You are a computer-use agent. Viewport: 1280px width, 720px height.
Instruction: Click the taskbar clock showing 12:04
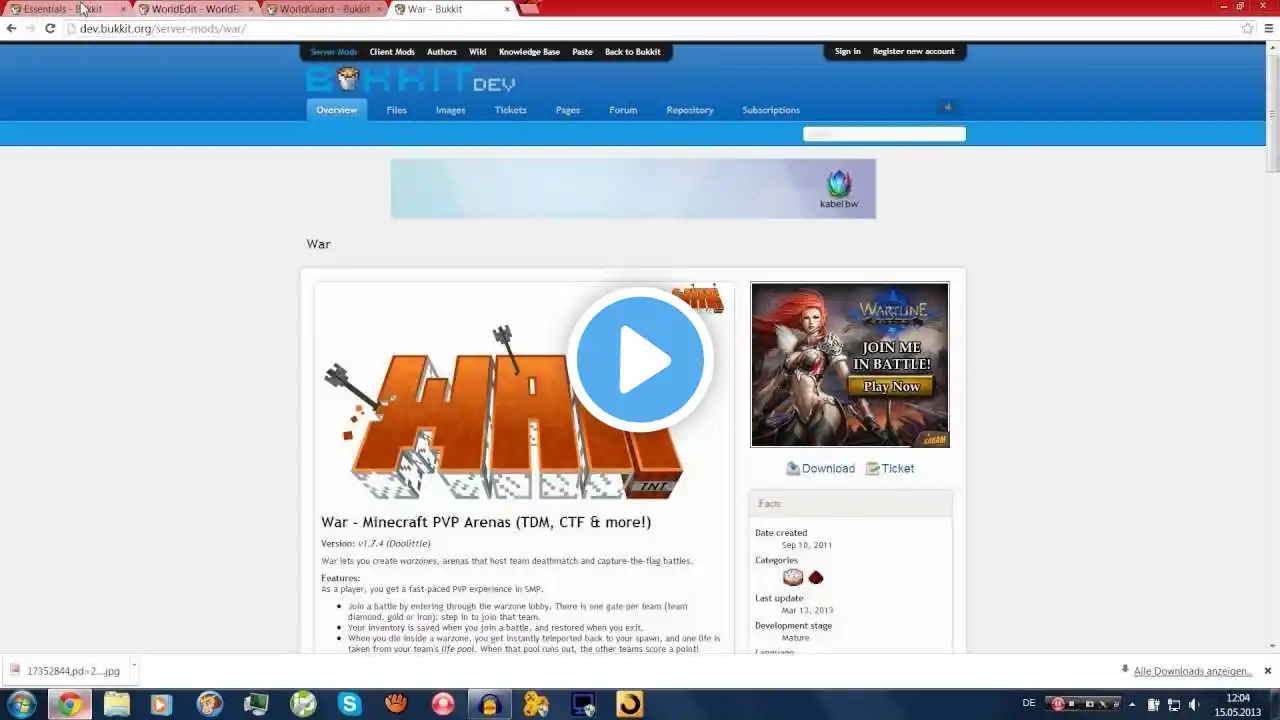coord(1238,704)
